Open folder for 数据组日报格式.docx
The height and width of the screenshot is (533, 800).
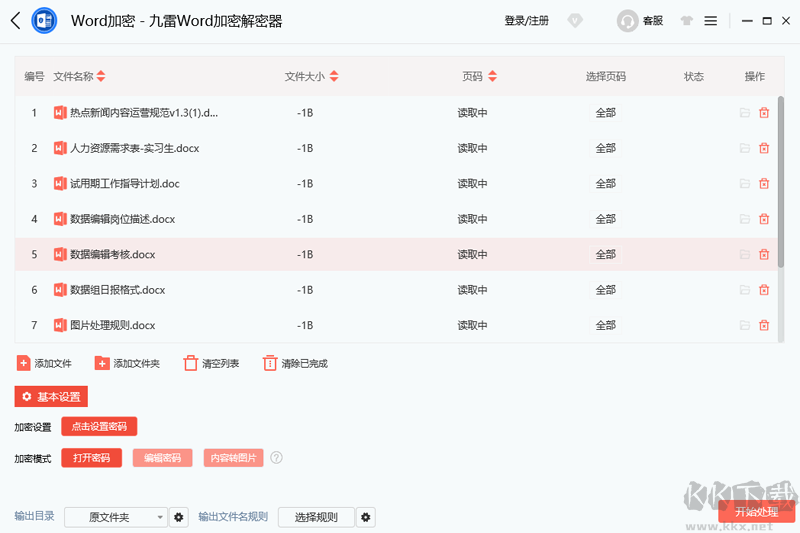click(745, 290)
